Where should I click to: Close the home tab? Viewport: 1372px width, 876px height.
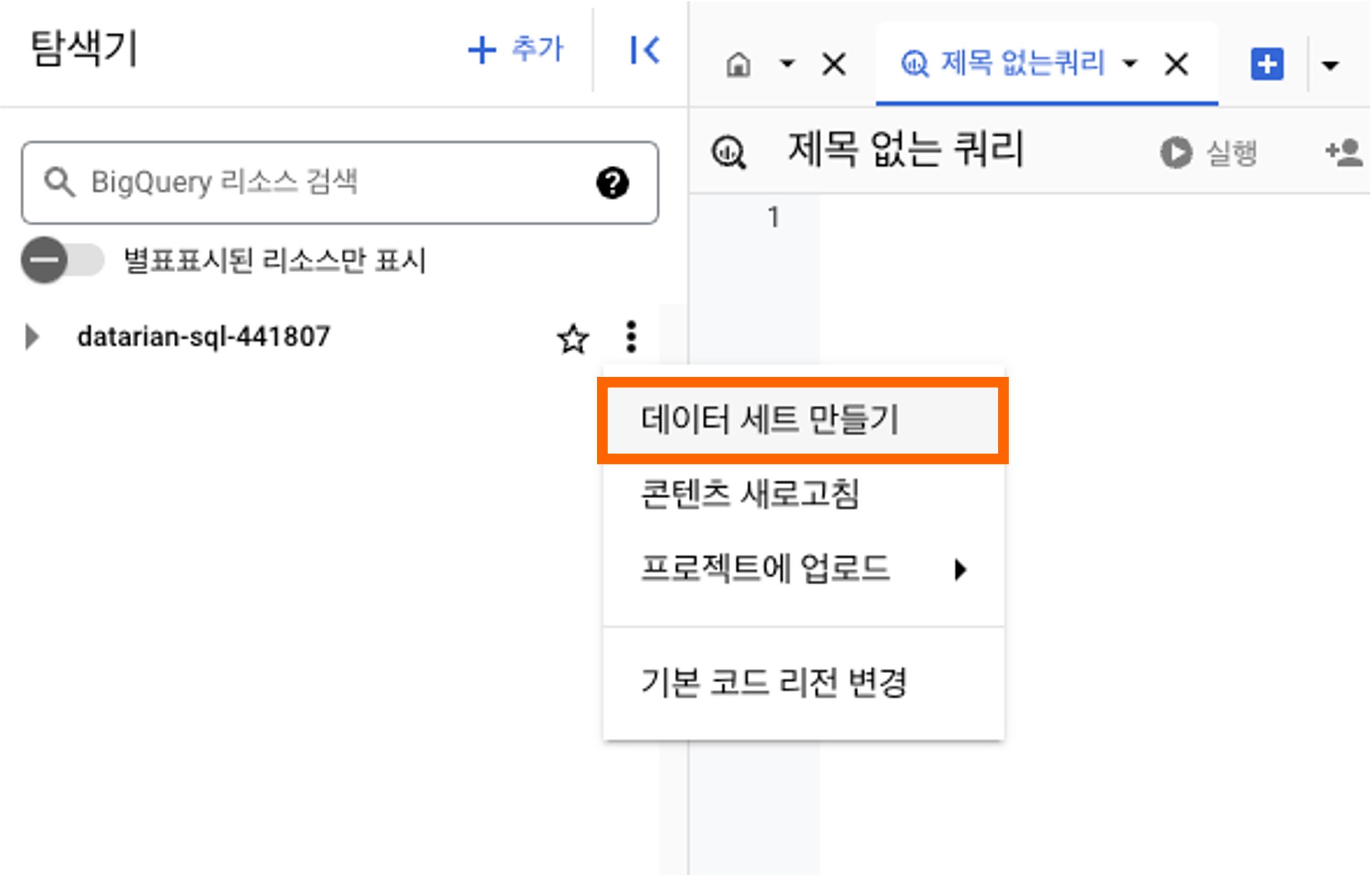click(x=834, y=64)
